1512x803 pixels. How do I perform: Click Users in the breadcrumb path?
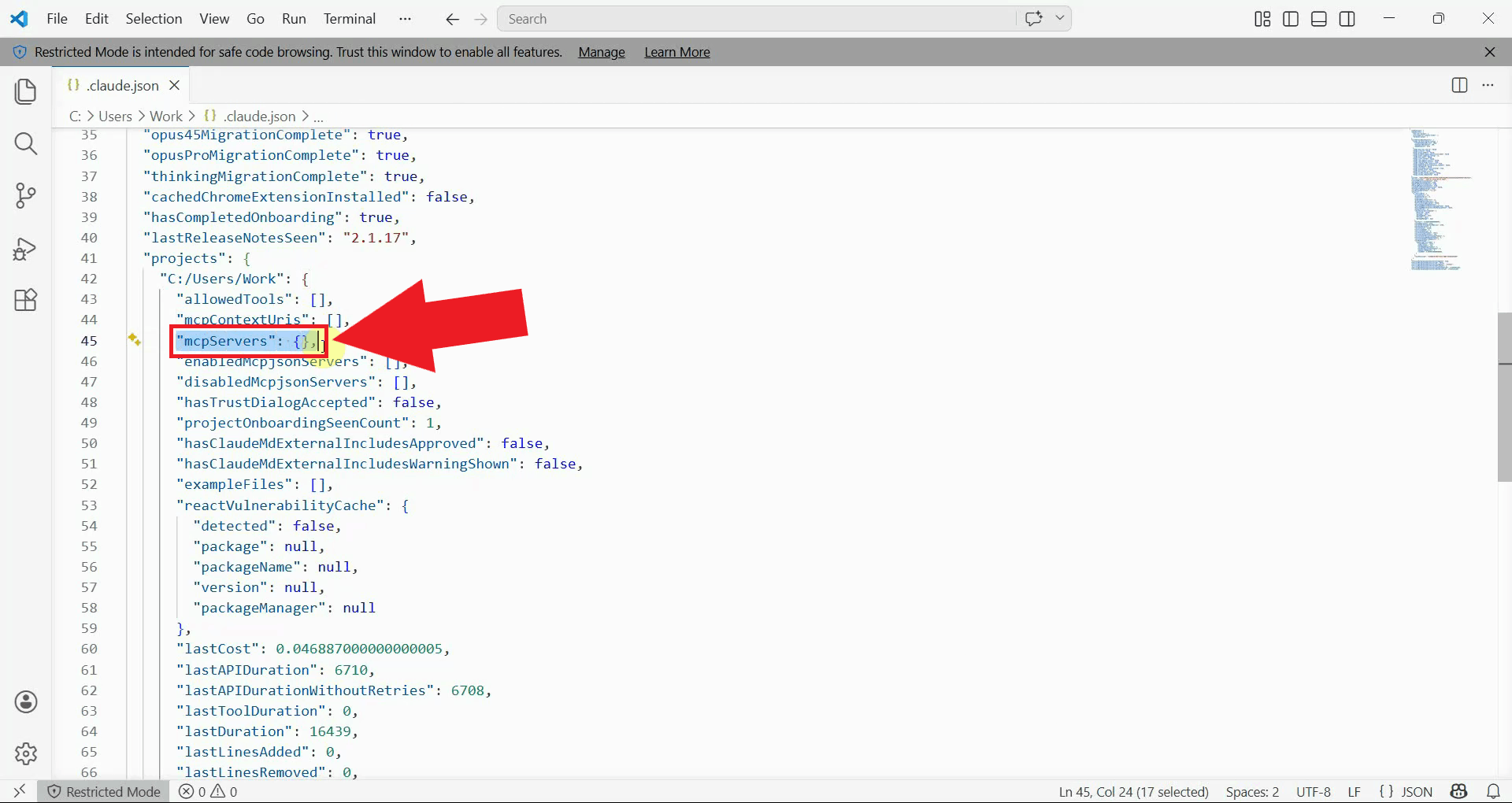coord(115,117)
